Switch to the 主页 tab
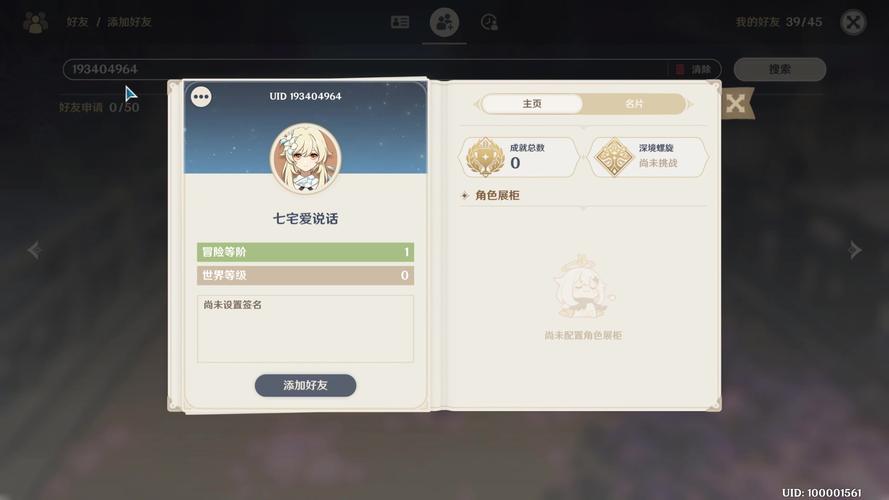The image size is (889, 500). tap(532, 104)
